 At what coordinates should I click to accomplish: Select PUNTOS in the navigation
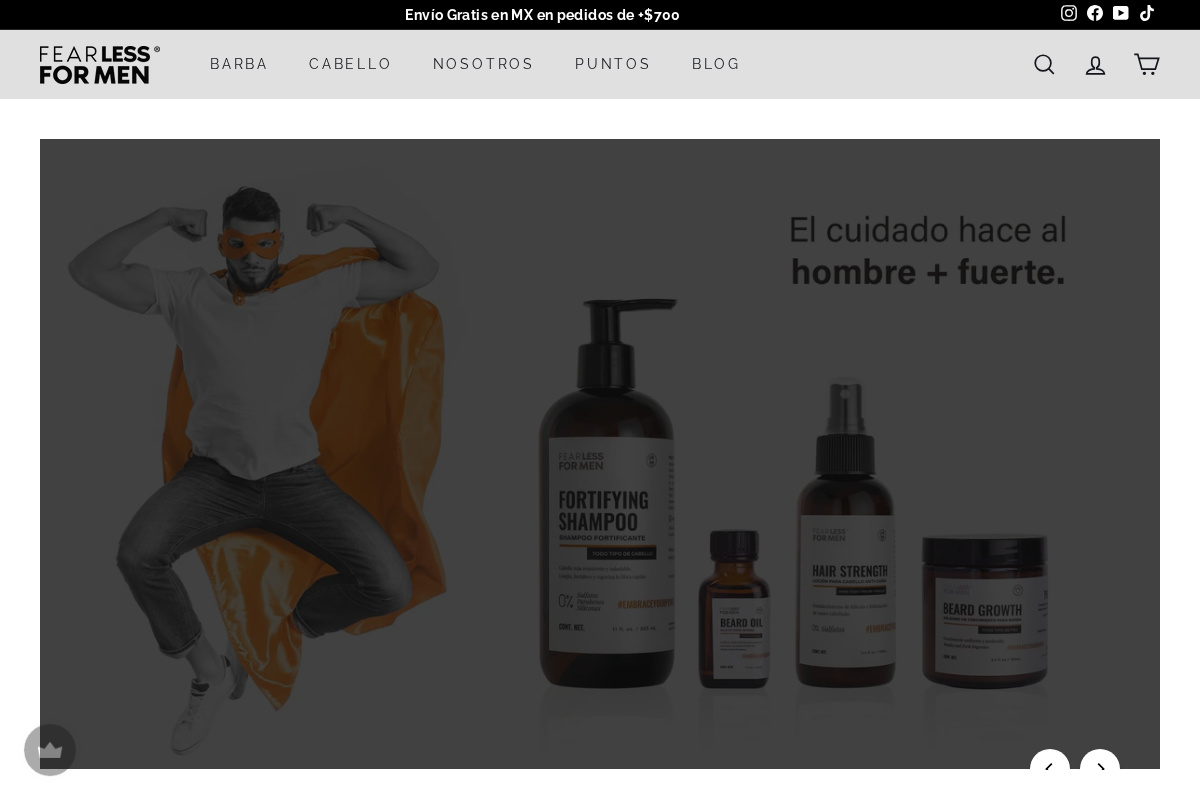613,64
